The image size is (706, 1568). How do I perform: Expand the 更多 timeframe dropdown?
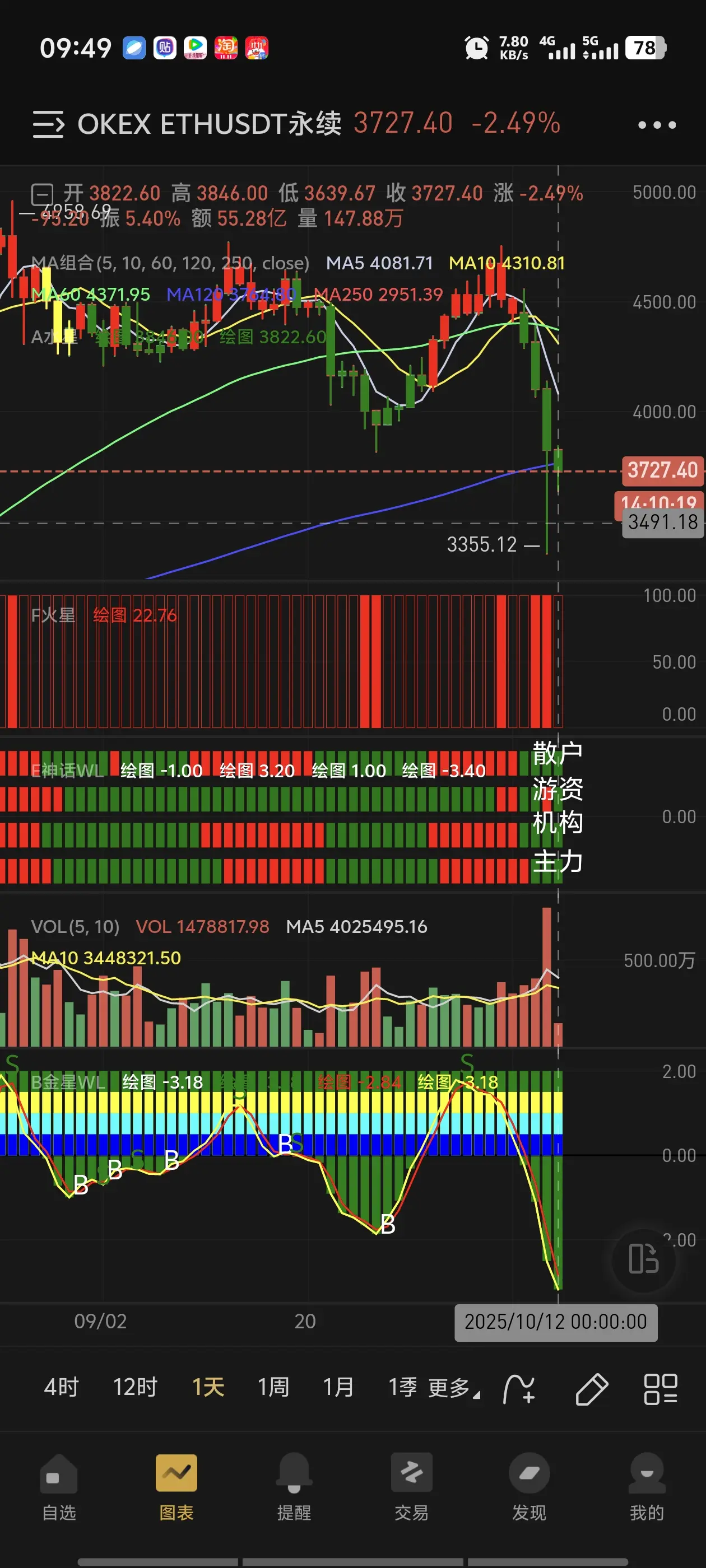(x=454, y=1388)
